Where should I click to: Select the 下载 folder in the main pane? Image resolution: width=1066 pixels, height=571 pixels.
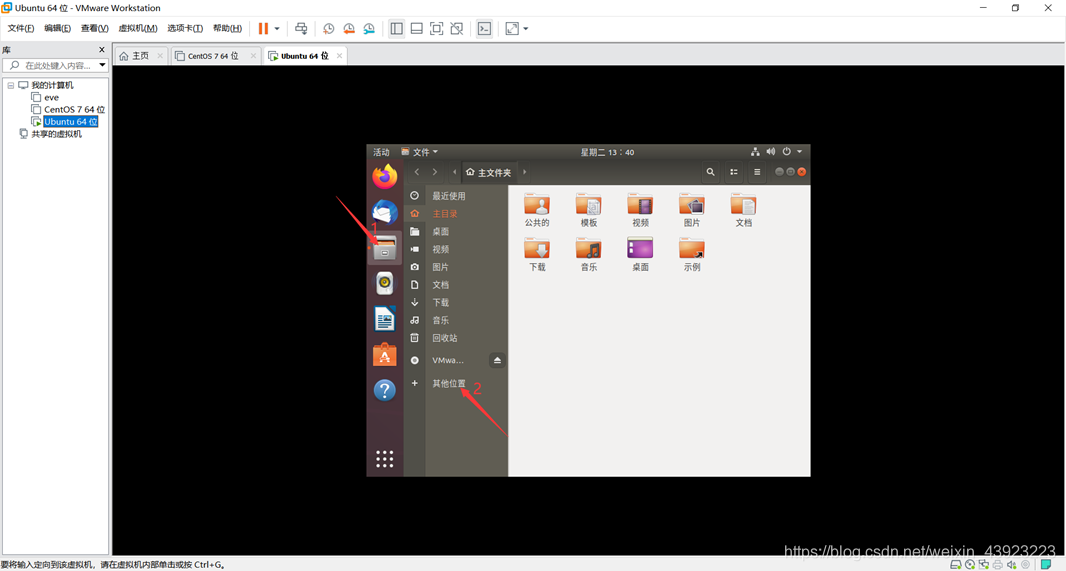pos(537,254)
